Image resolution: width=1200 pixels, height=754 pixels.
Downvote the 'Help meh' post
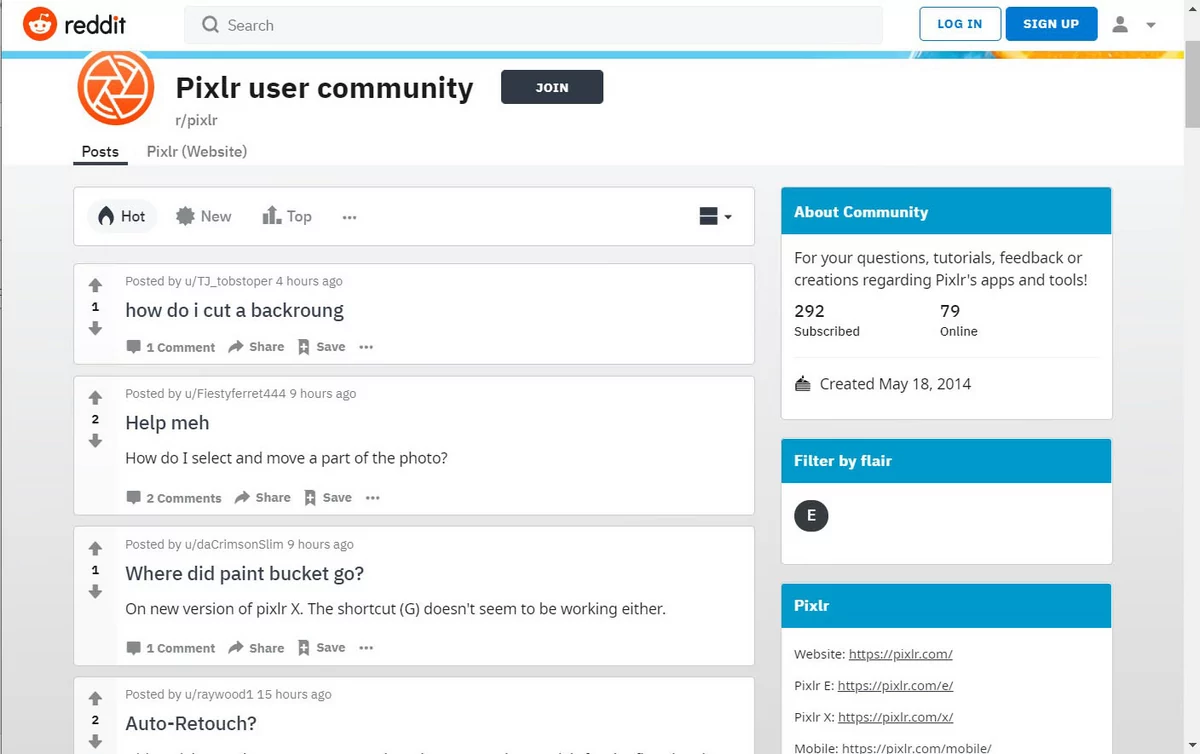[x=95, y=440]
